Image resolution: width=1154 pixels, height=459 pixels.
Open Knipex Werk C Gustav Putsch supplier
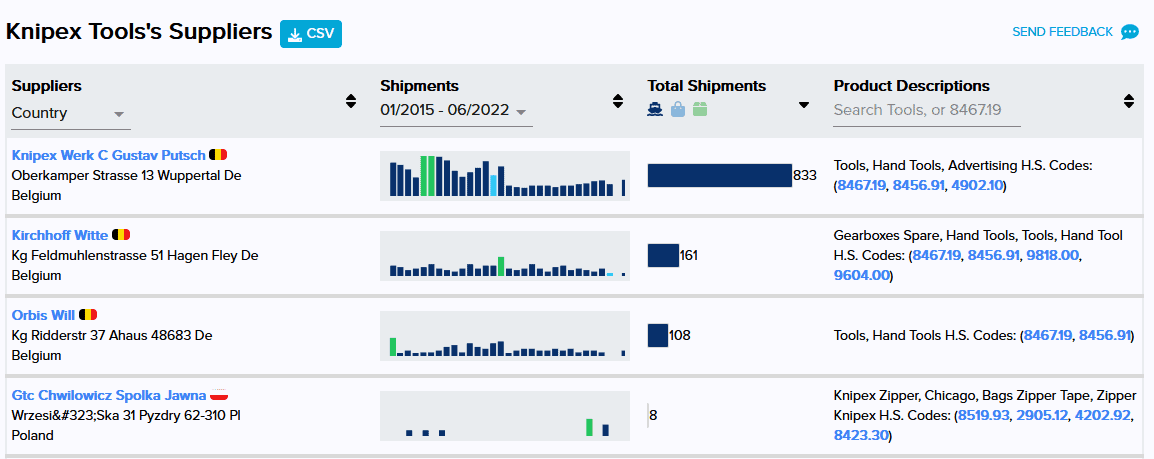[x=108, y=155]
